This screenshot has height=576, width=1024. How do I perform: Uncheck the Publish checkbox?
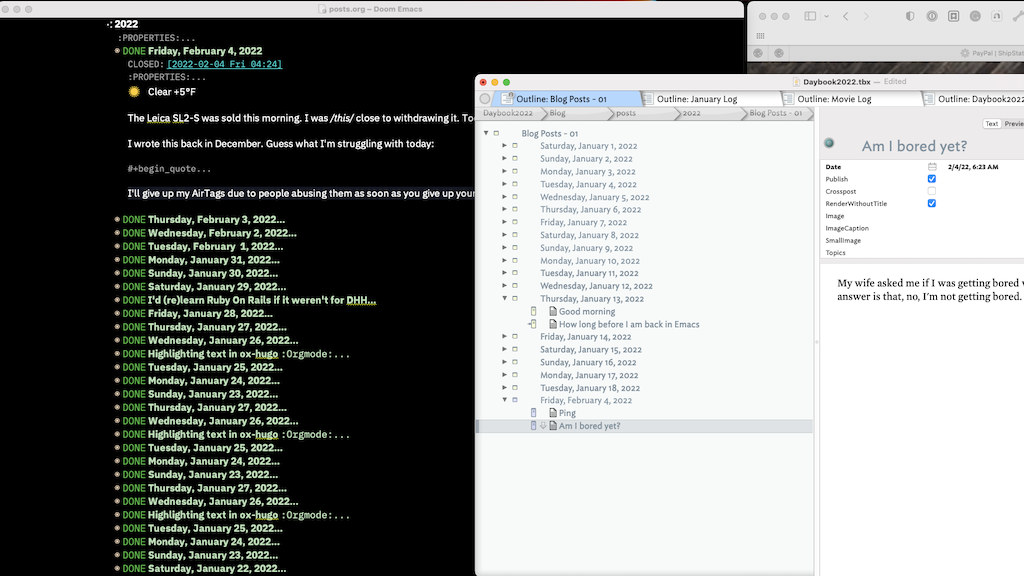click(x=932, y=179)
